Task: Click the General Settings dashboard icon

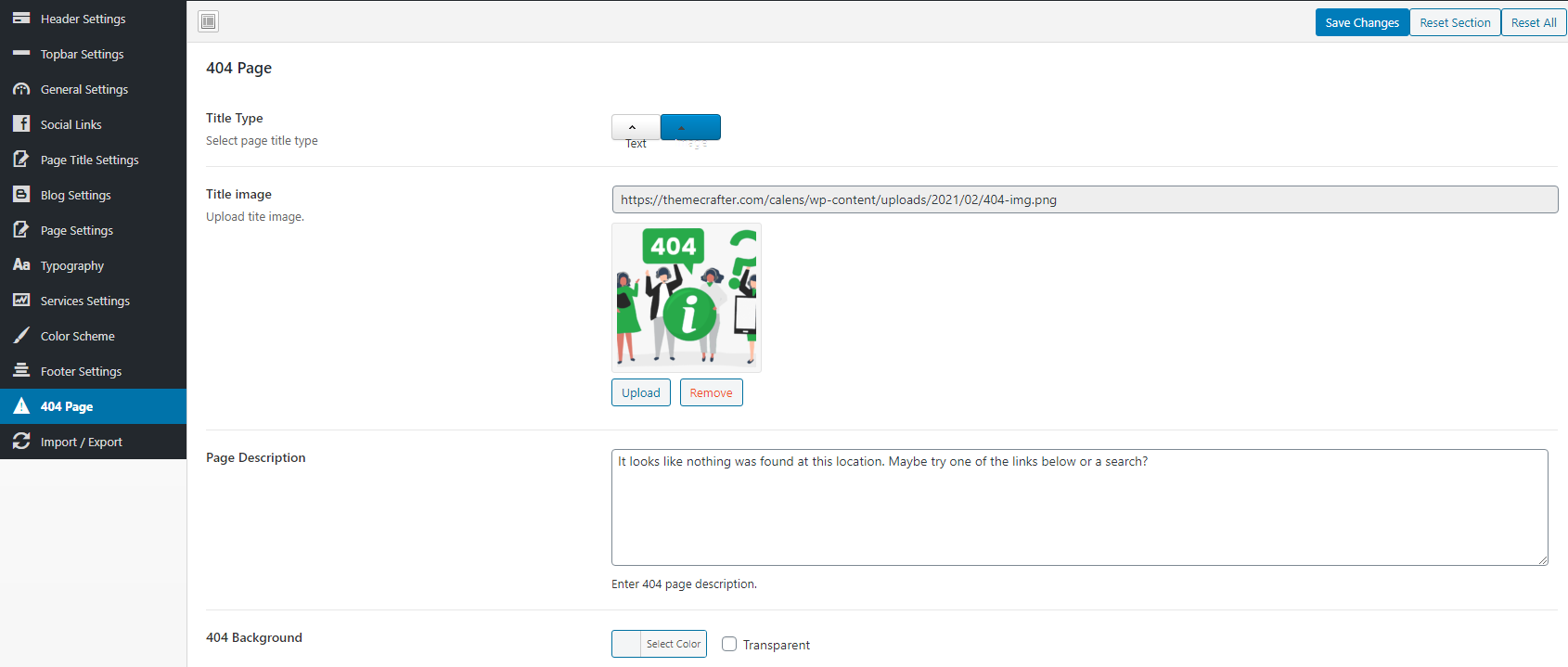Action: click(21, 89)
